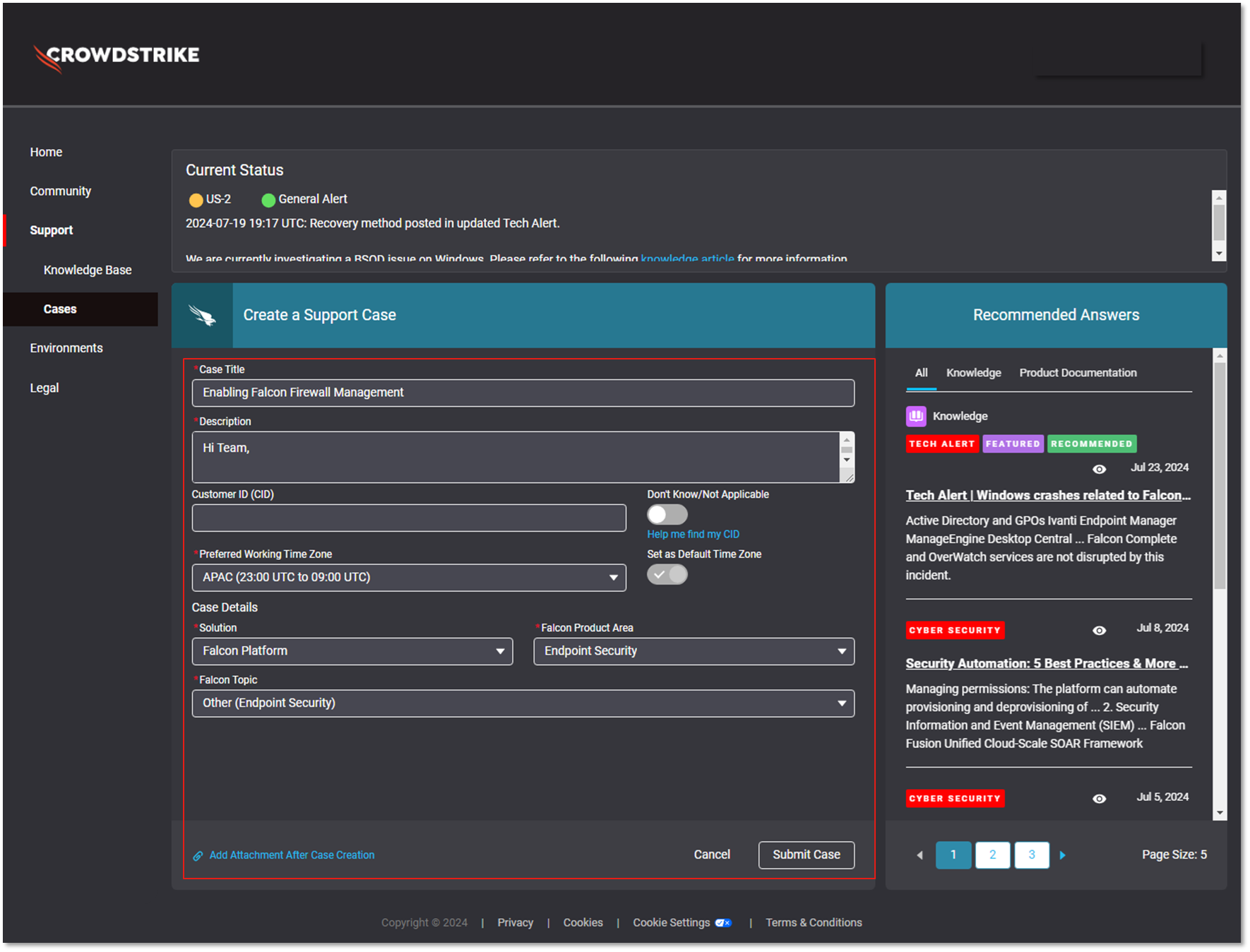Click the Cookie Settings privacy choices icon

[723, 923]
